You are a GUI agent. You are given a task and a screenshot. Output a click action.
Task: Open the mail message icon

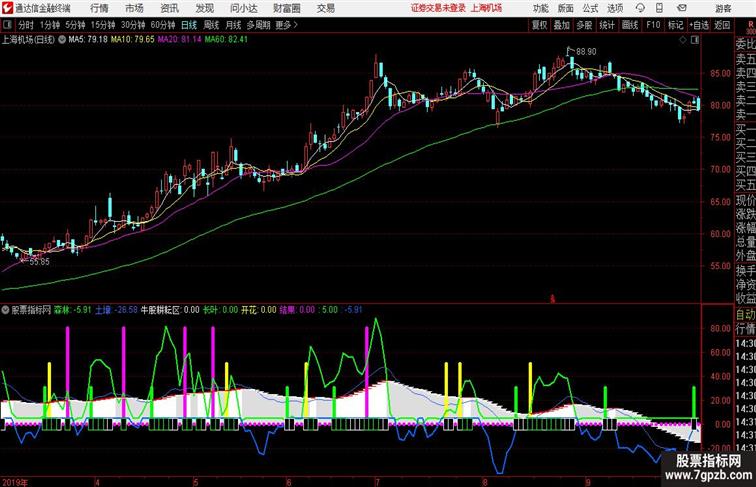coord(682,8)
